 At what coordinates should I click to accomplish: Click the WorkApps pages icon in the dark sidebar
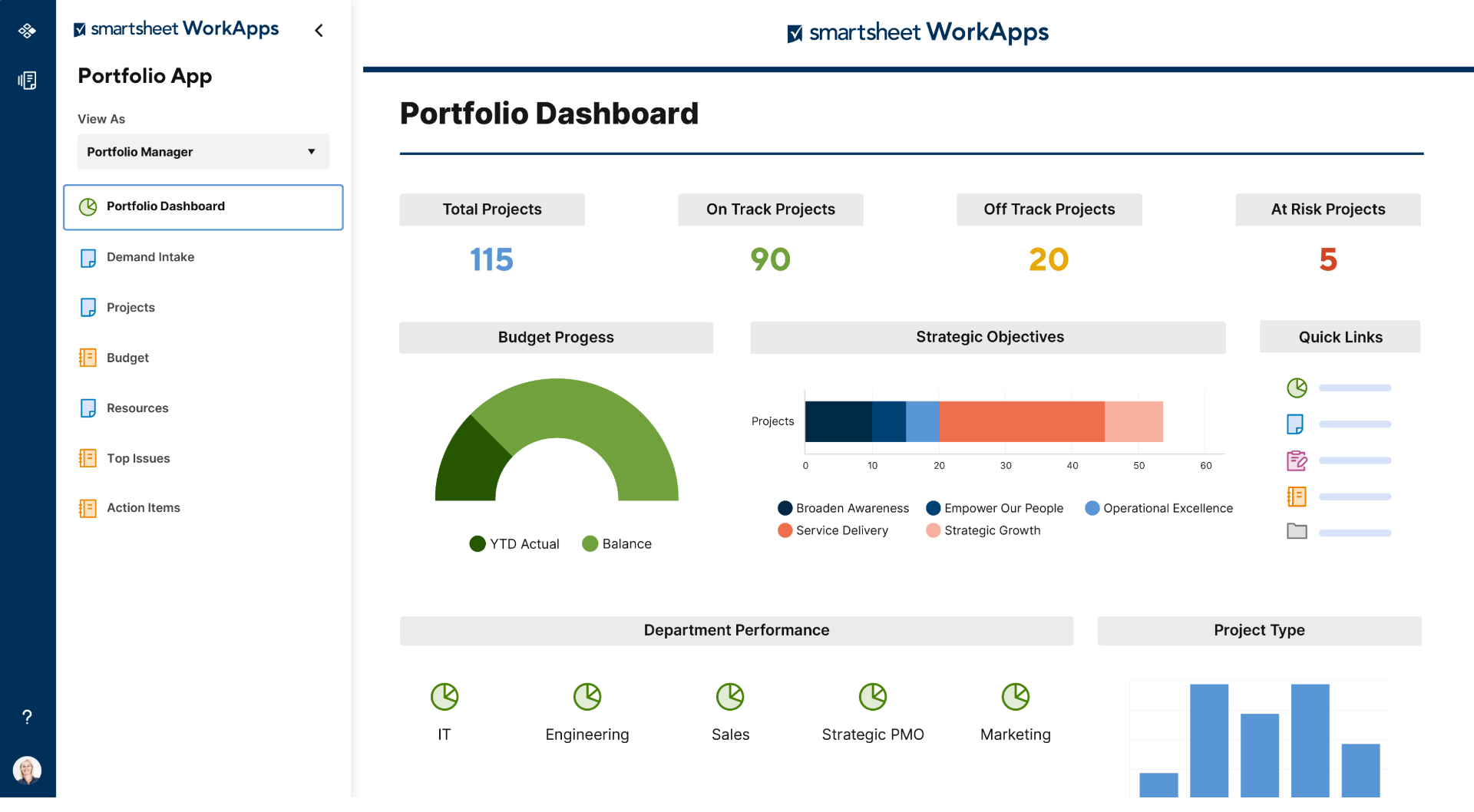pos(27,80)
